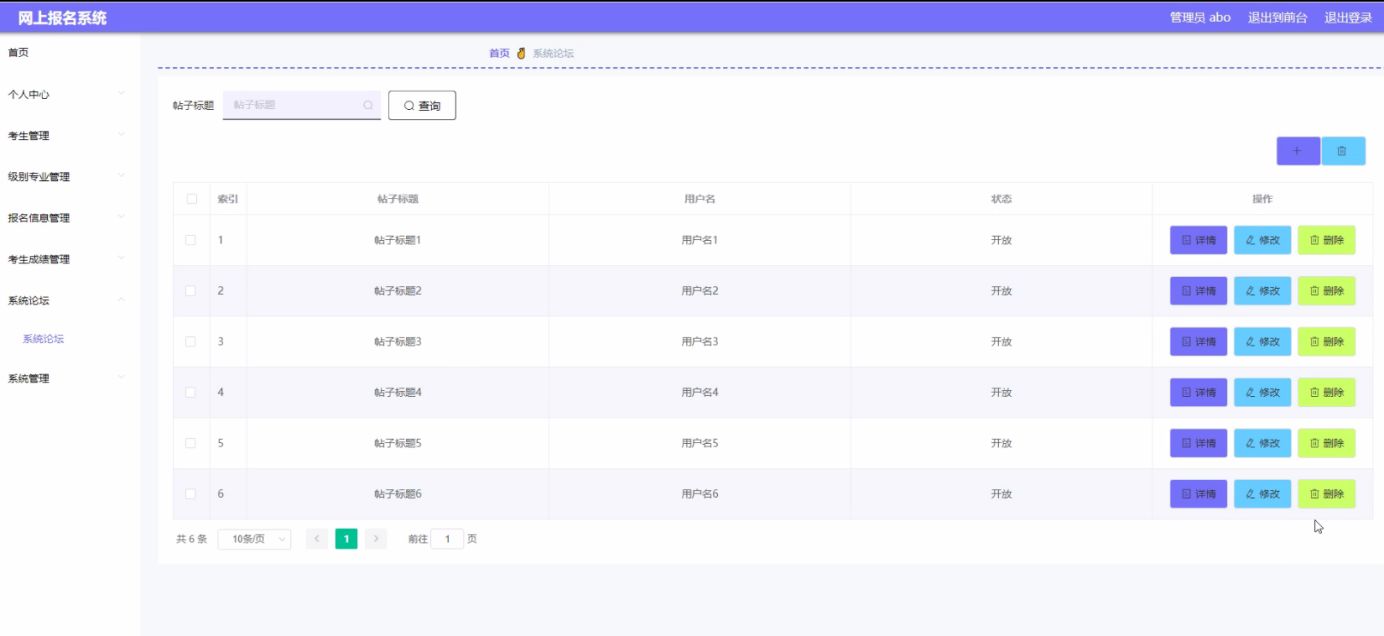The width and height of the screenshot is (1384, 636).
Task: Expand the 考生成绩管理 sidebar menu
Action: pyautogui.click(x=70, y=259)
